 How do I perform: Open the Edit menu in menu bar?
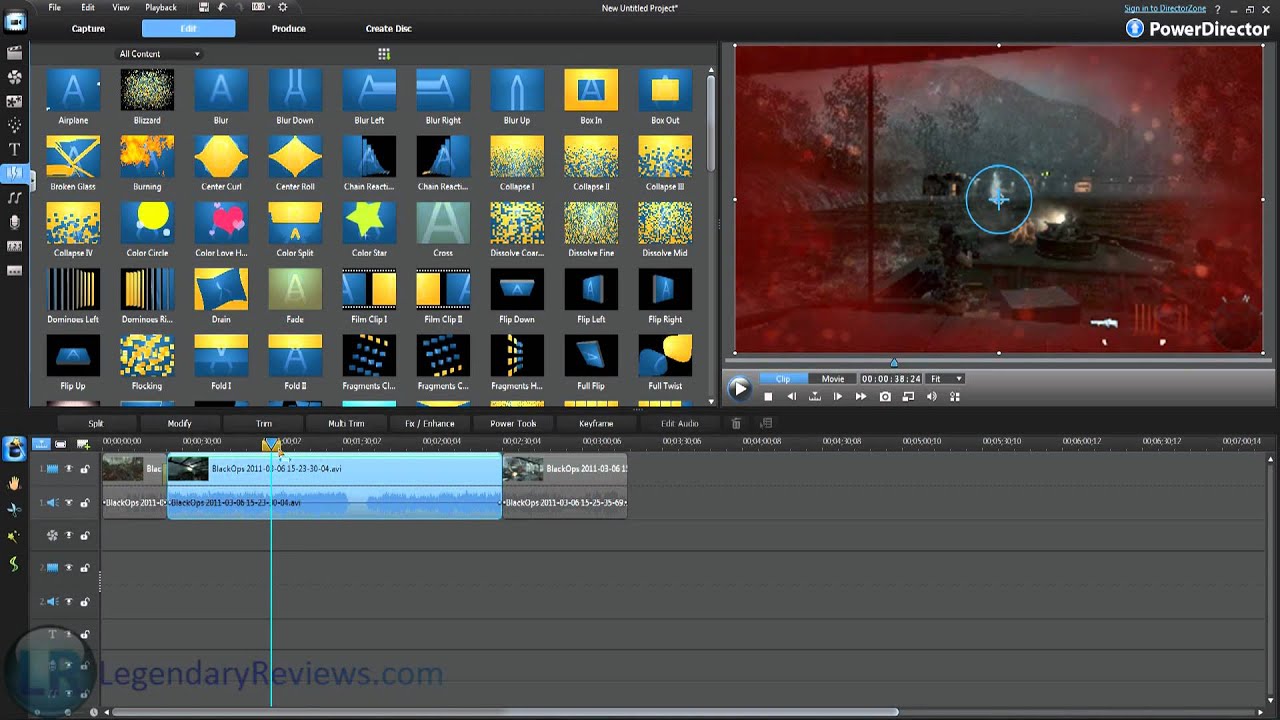pyautogui.click(x=88, y=7)
